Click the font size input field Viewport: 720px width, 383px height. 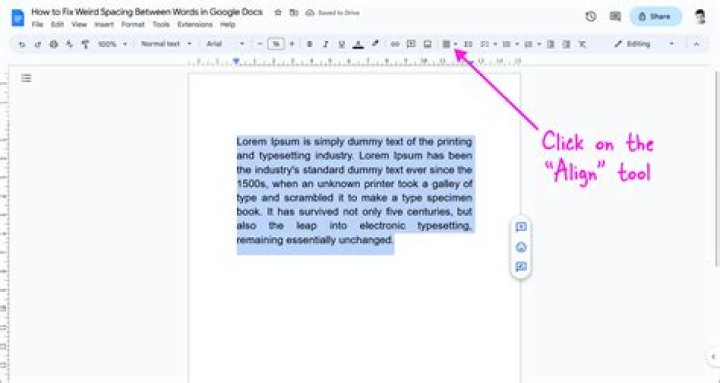276,44
